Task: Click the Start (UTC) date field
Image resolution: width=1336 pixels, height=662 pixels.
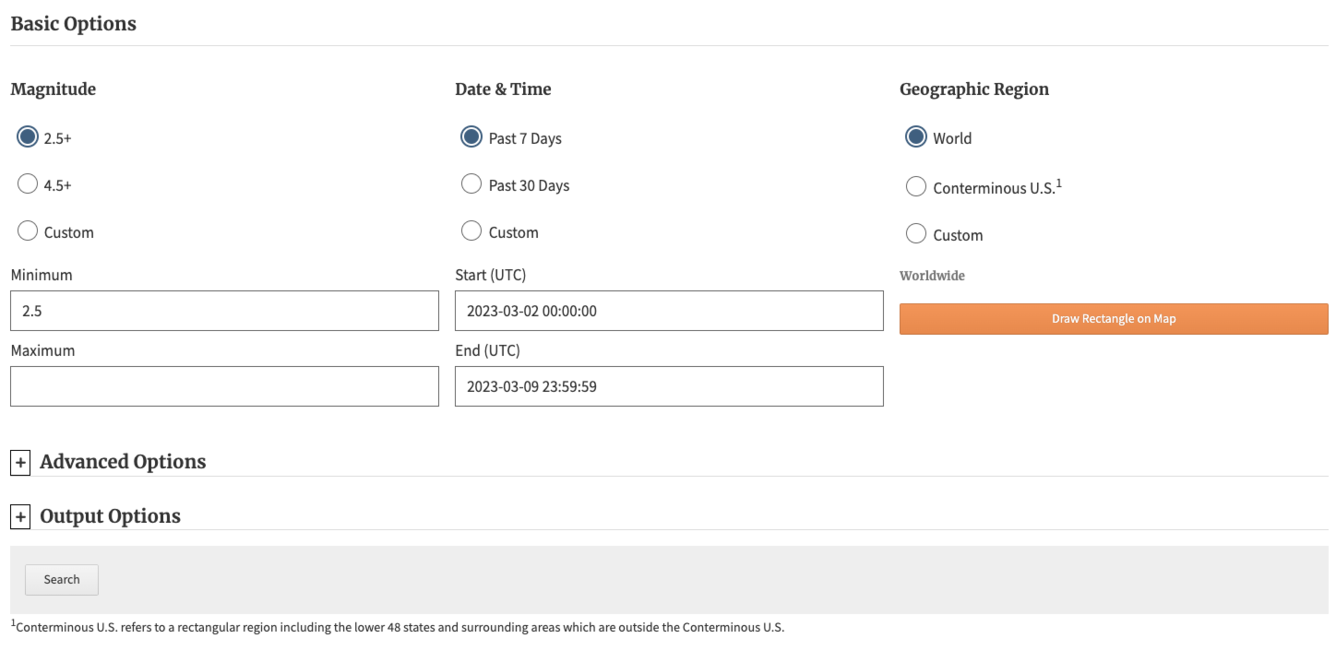Action: 668,310
